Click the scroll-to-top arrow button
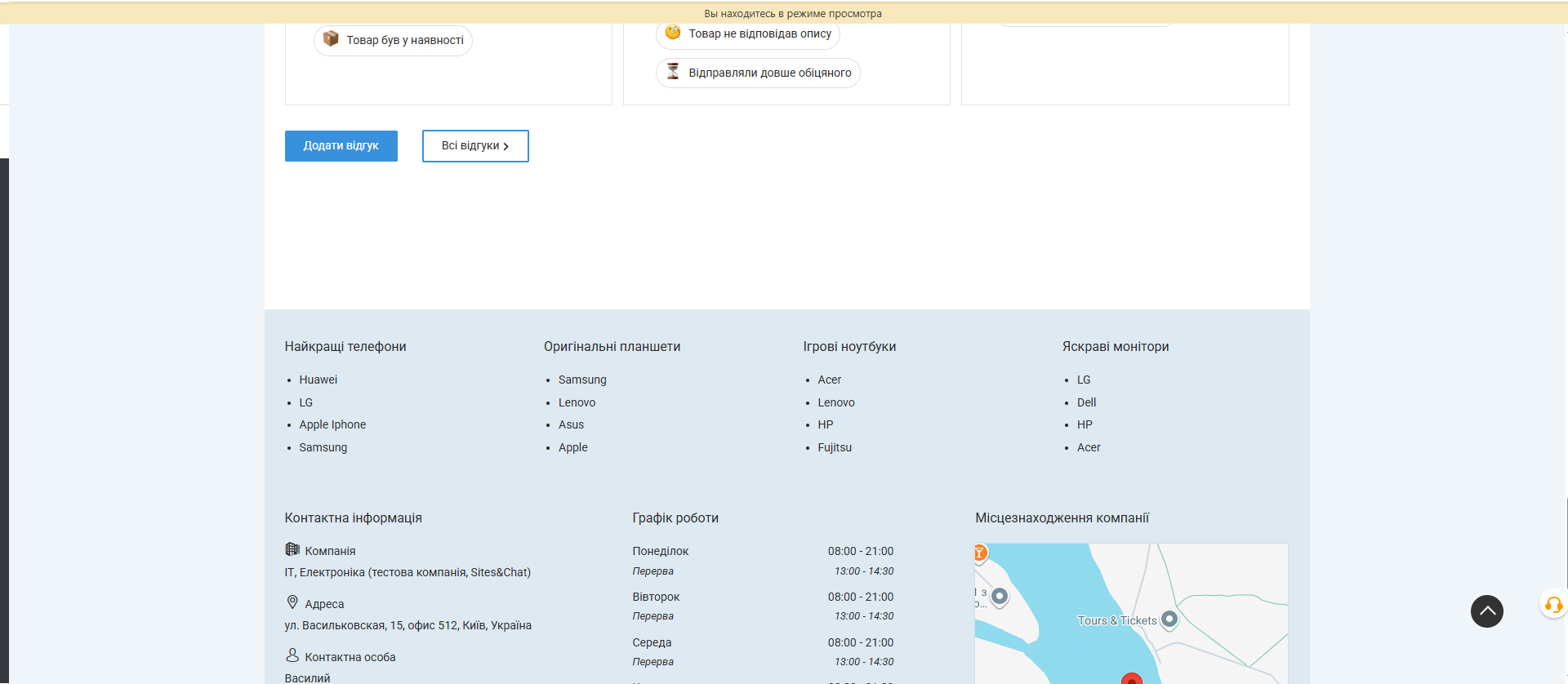Screen dimensions: 1568x684 coord(1486,611)
